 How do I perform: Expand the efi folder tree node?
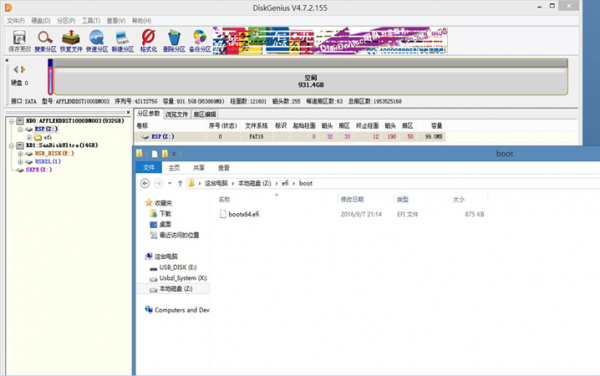tap(29, 137)
